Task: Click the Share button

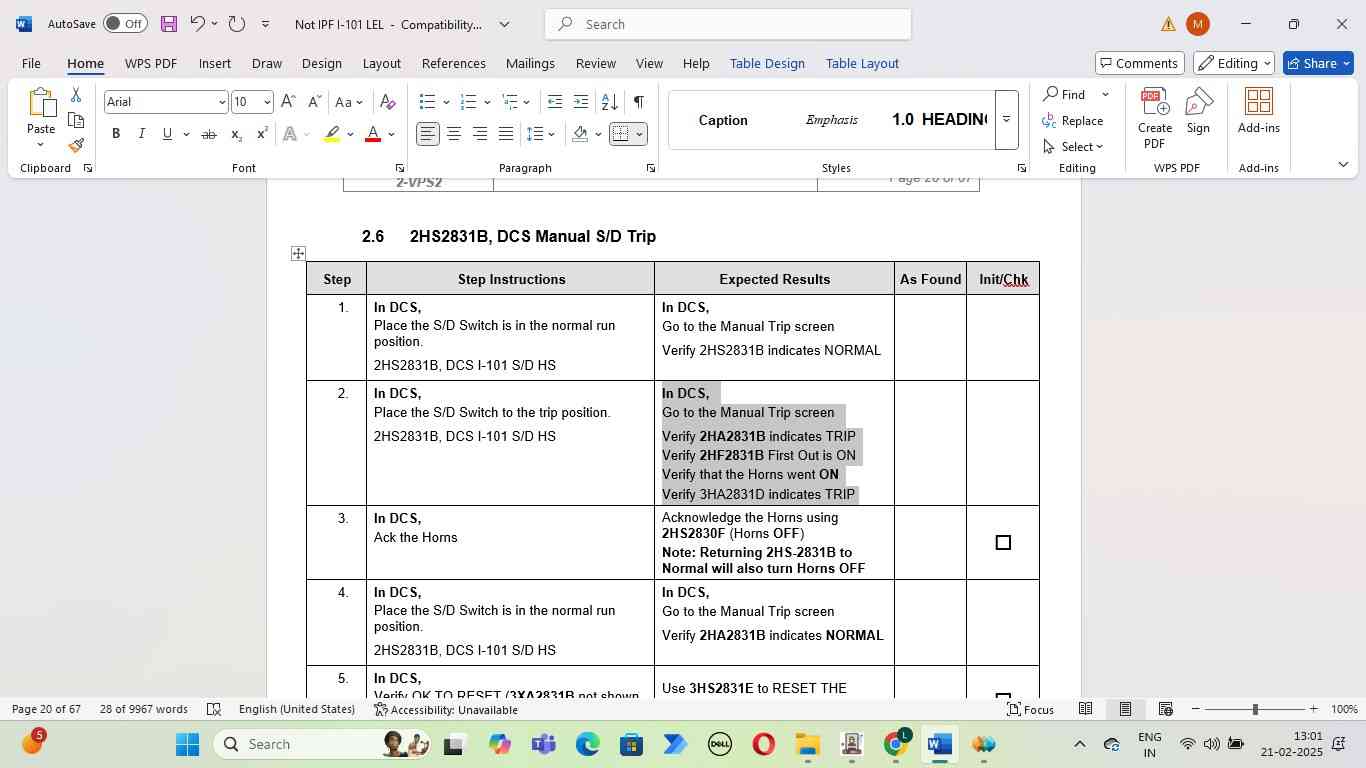Action: click(1320, 63)
